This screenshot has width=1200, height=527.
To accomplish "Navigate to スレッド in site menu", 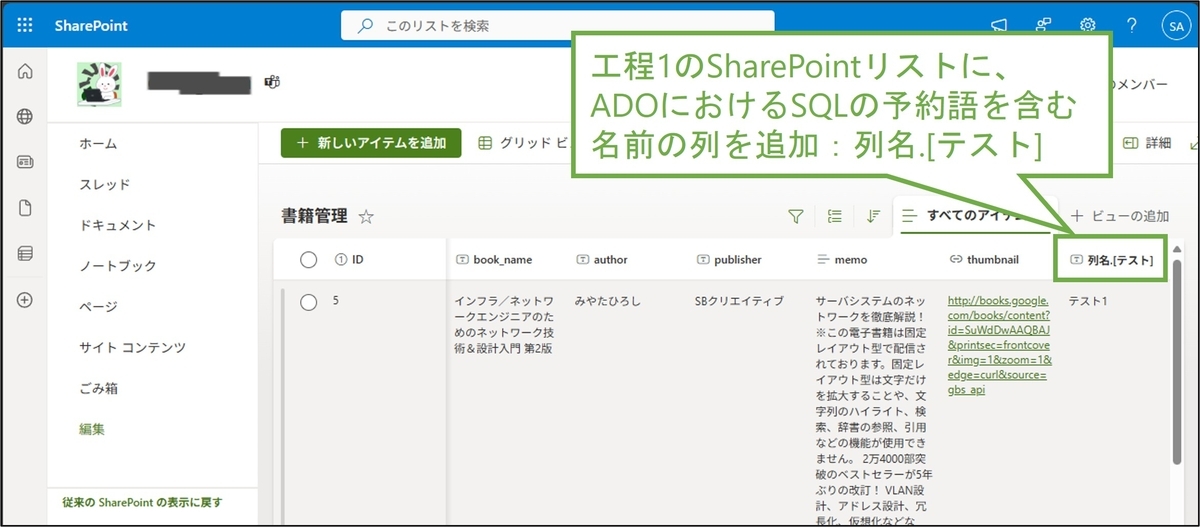I will 105,185.
